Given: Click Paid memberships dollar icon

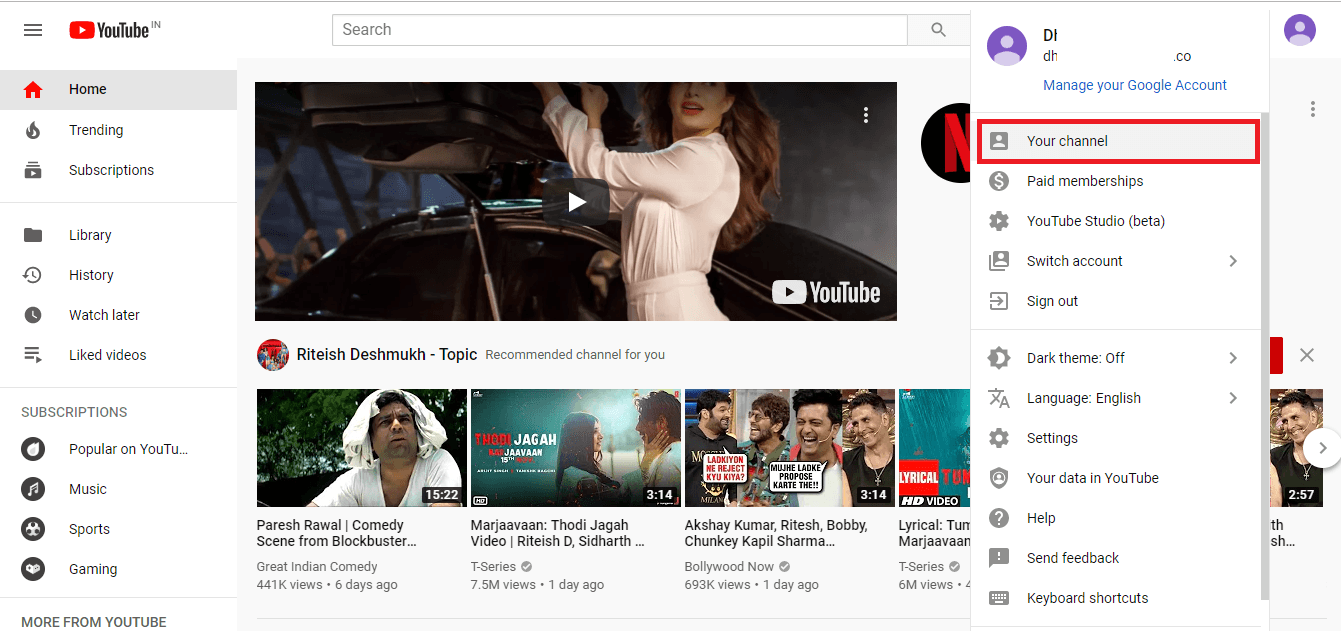Looking at the screenshot, I should pyautogui.click(x=999, y=181).
